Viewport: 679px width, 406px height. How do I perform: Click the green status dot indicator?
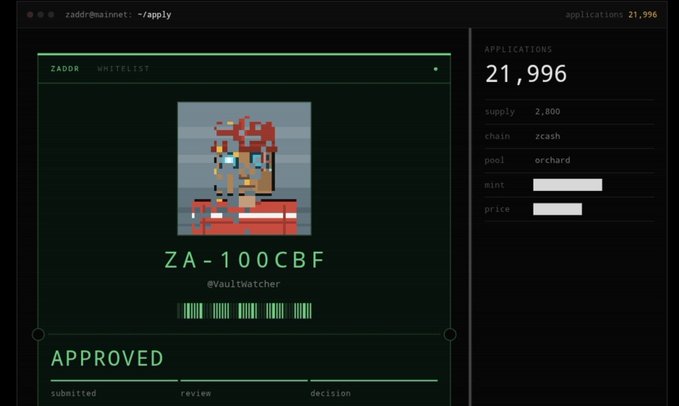(436, 69)
